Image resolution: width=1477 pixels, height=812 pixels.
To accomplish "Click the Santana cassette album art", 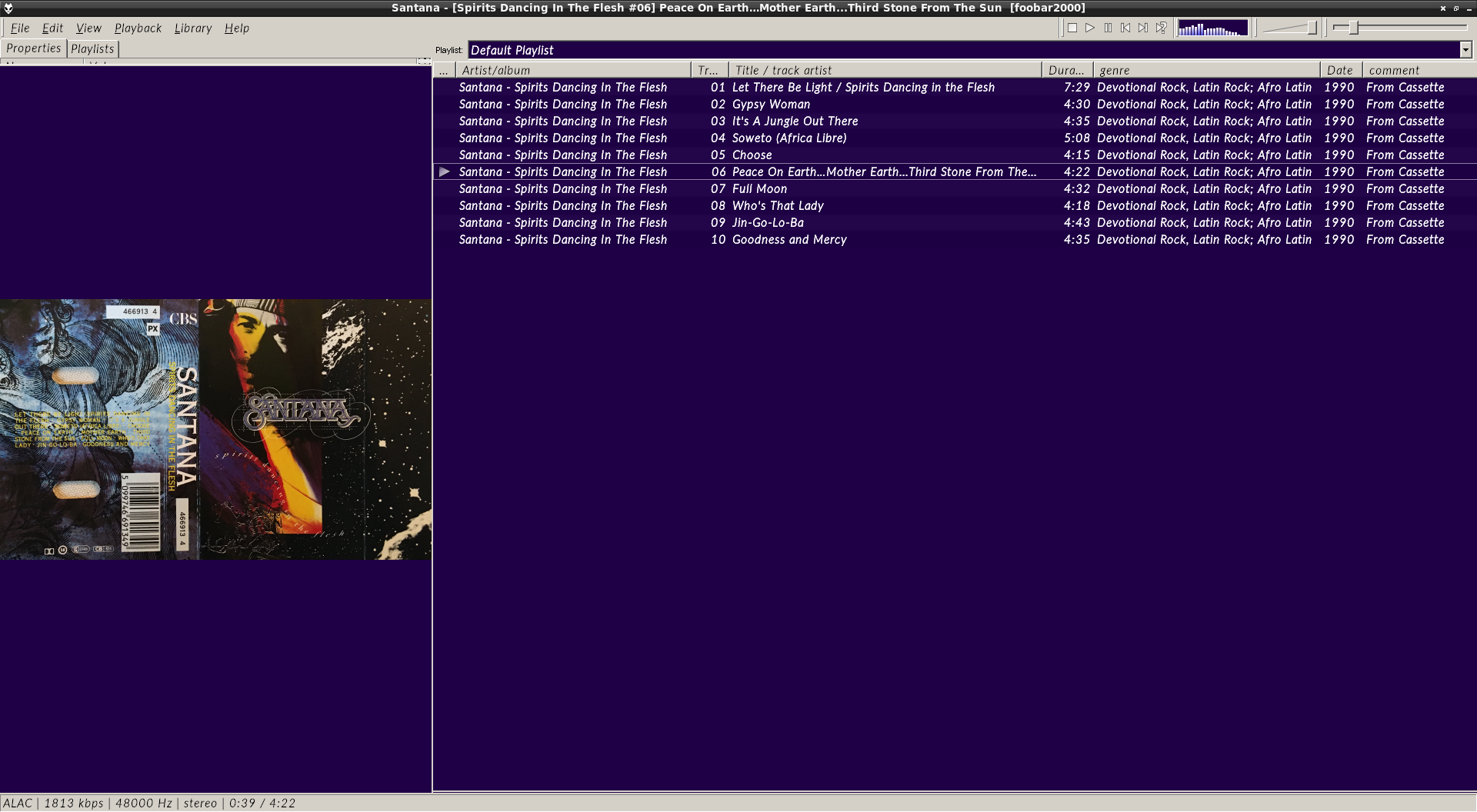I will [215, 429].
